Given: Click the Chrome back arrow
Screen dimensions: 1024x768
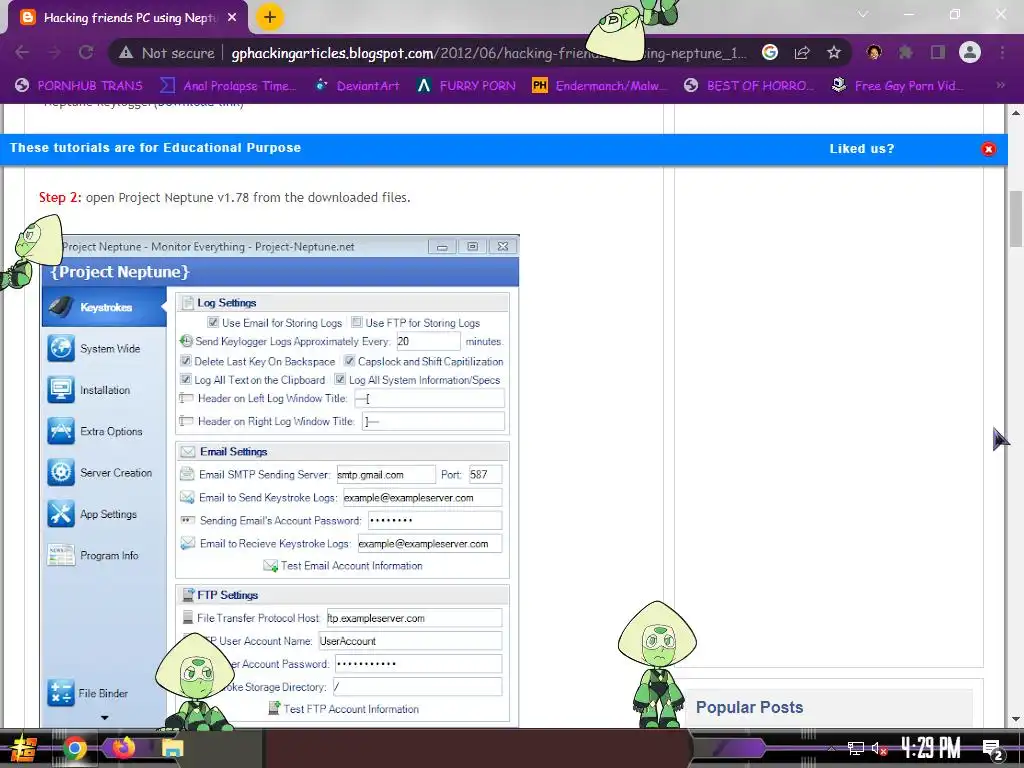Looking at the screenshot, I should [x=22, y=52].
